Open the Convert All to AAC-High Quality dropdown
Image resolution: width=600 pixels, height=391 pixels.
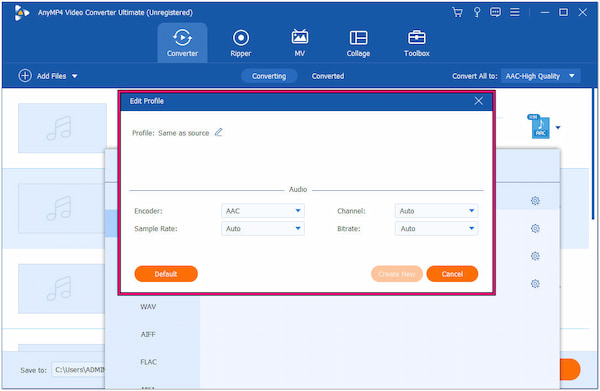pos(540,76)
